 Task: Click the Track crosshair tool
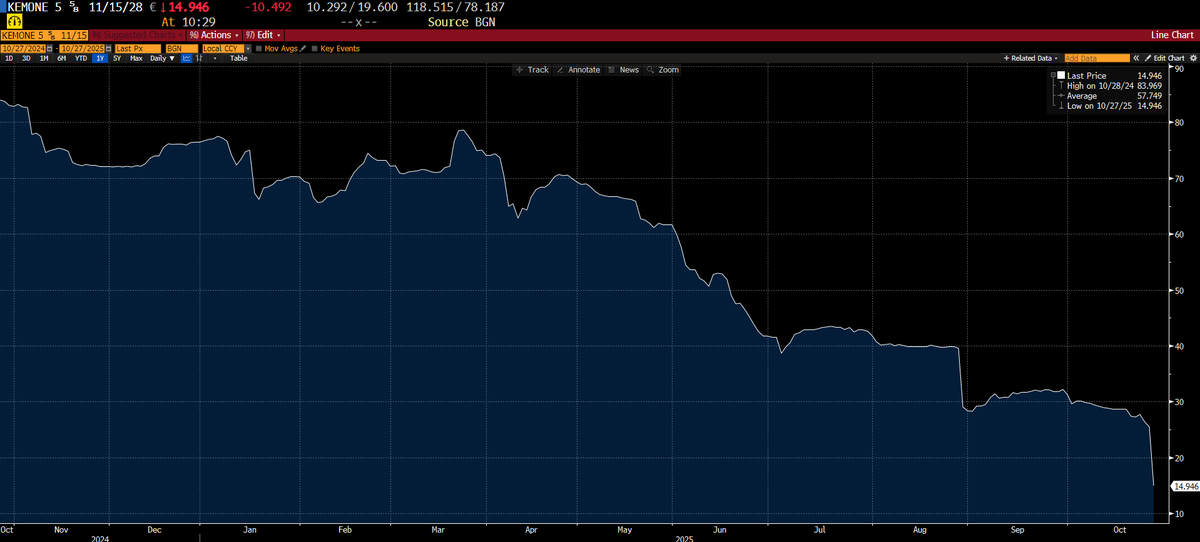(x=533, y=70)
